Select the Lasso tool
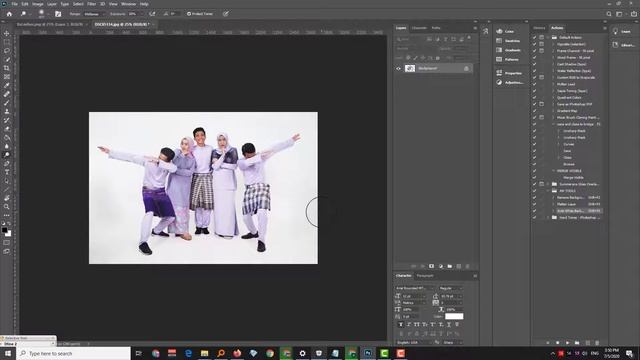640x360 pixels. 7,51
